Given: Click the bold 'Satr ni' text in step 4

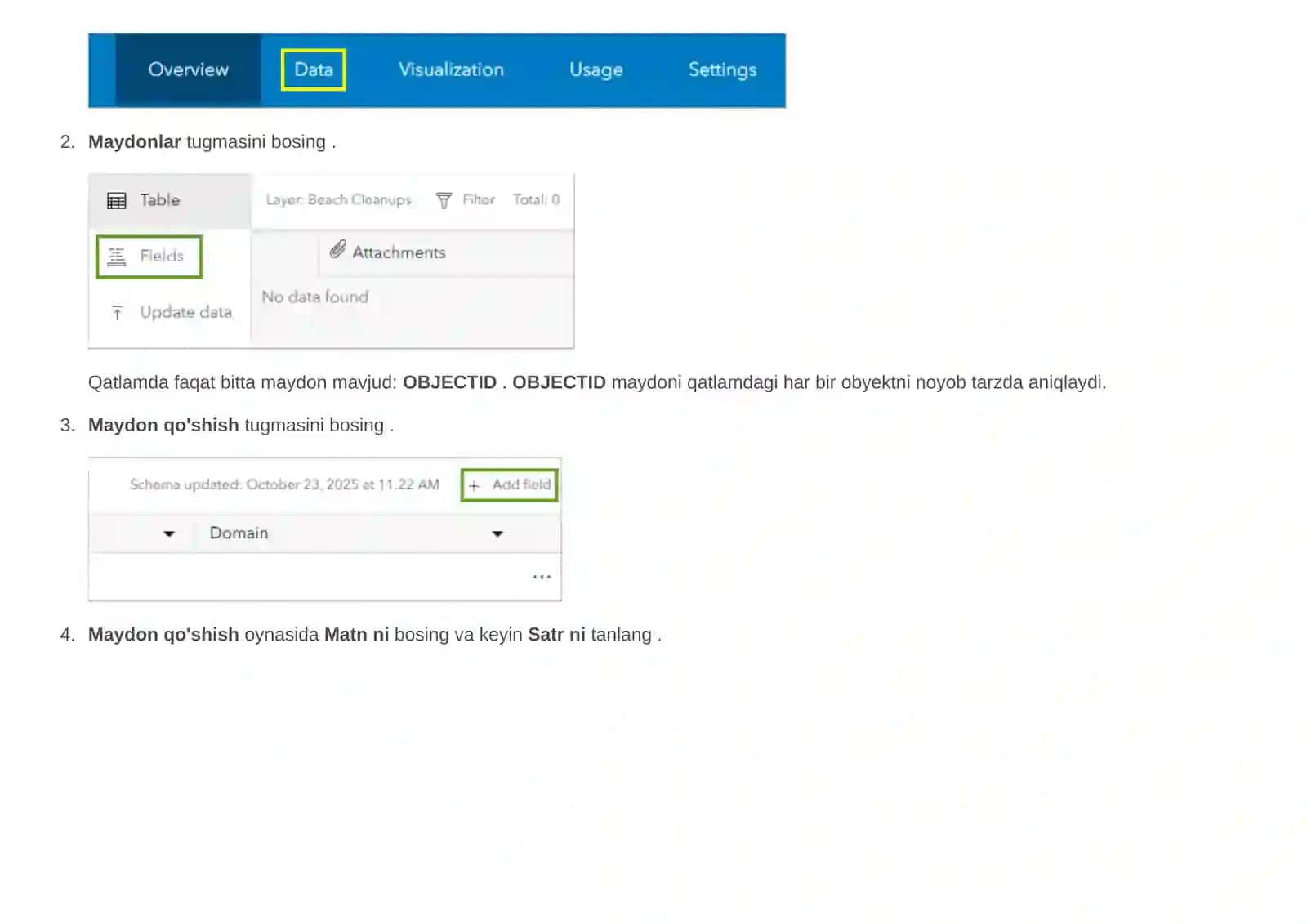Looking at the screenshot, I should coord(556,634).
